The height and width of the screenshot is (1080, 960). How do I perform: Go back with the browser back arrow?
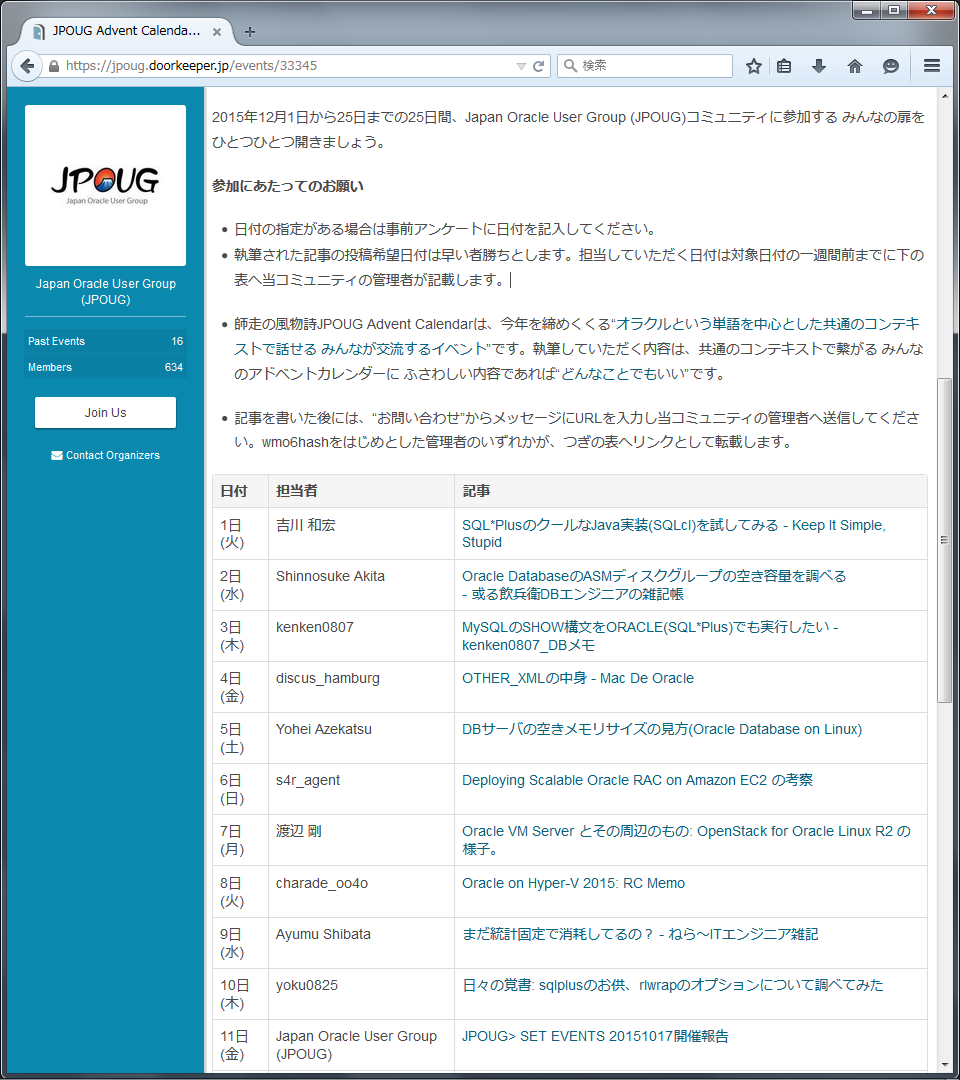[27, 66]
